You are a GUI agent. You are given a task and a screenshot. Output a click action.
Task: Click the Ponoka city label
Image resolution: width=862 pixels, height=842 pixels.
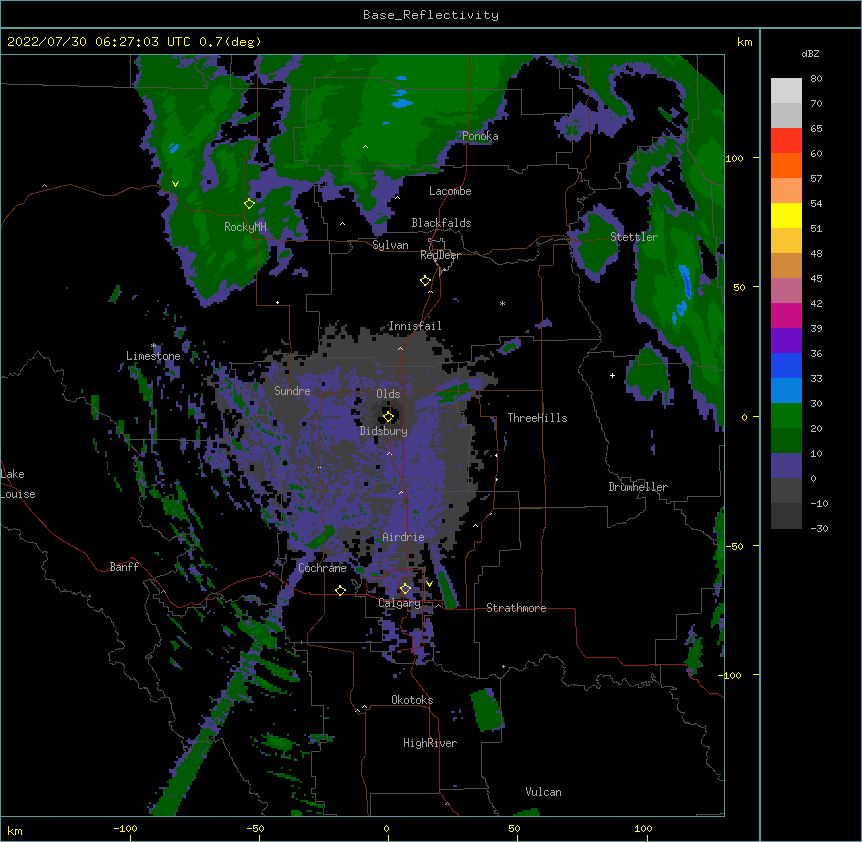(480, 136)
